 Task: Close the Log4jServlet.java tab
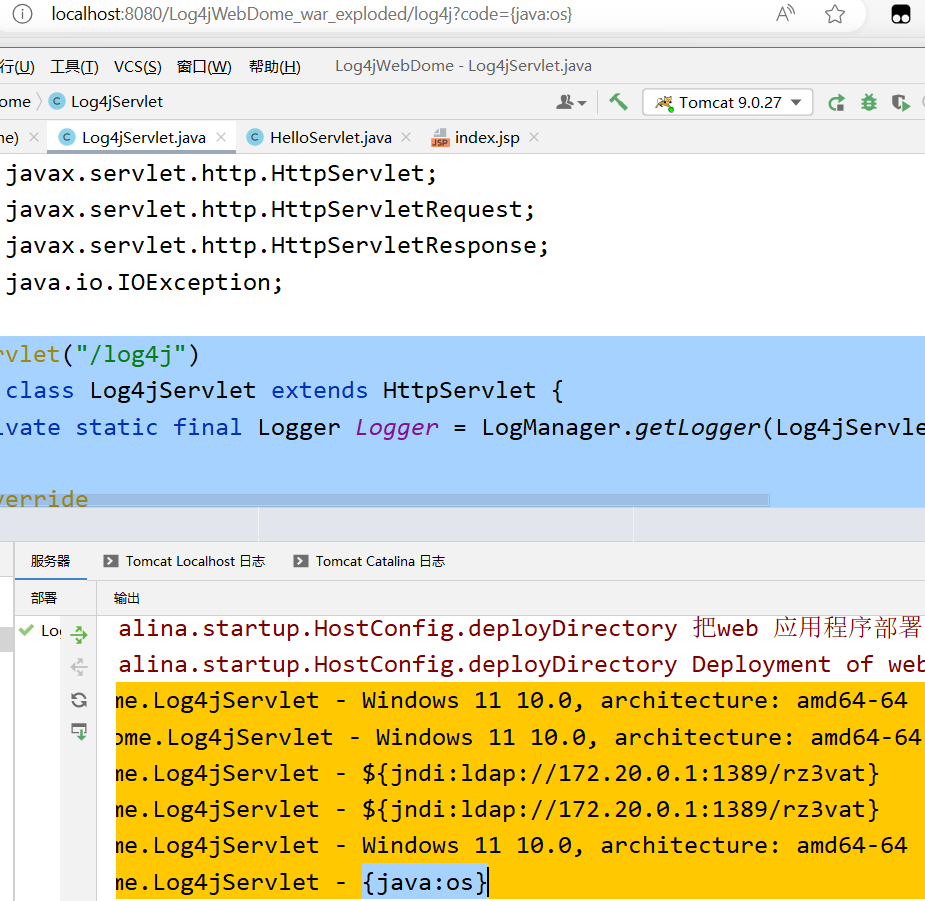point(221,137)
